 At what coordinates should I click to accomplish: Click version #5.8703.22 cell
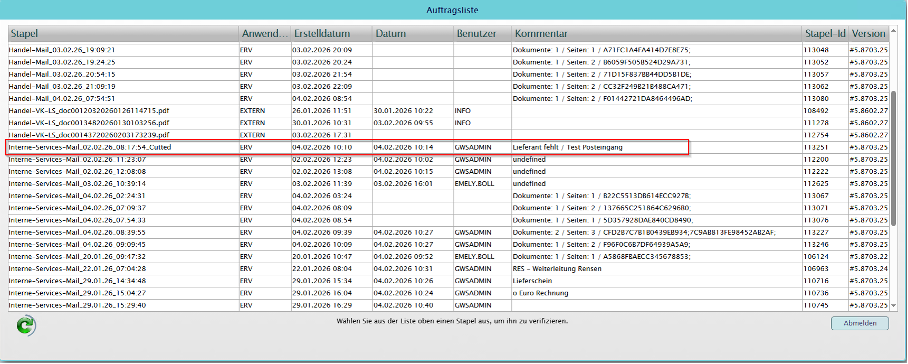[x=869, y=256]
